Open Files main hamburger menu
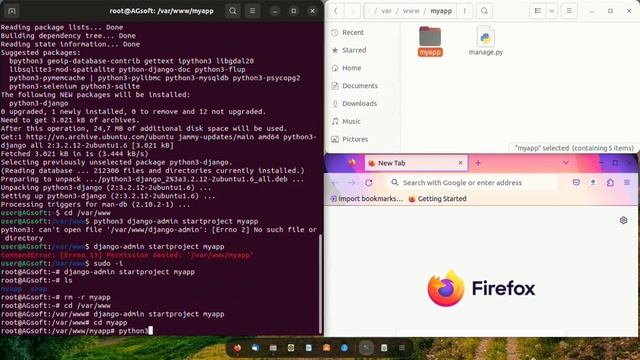The height and width of the screenshot is (360, 640). click(569, 11)
